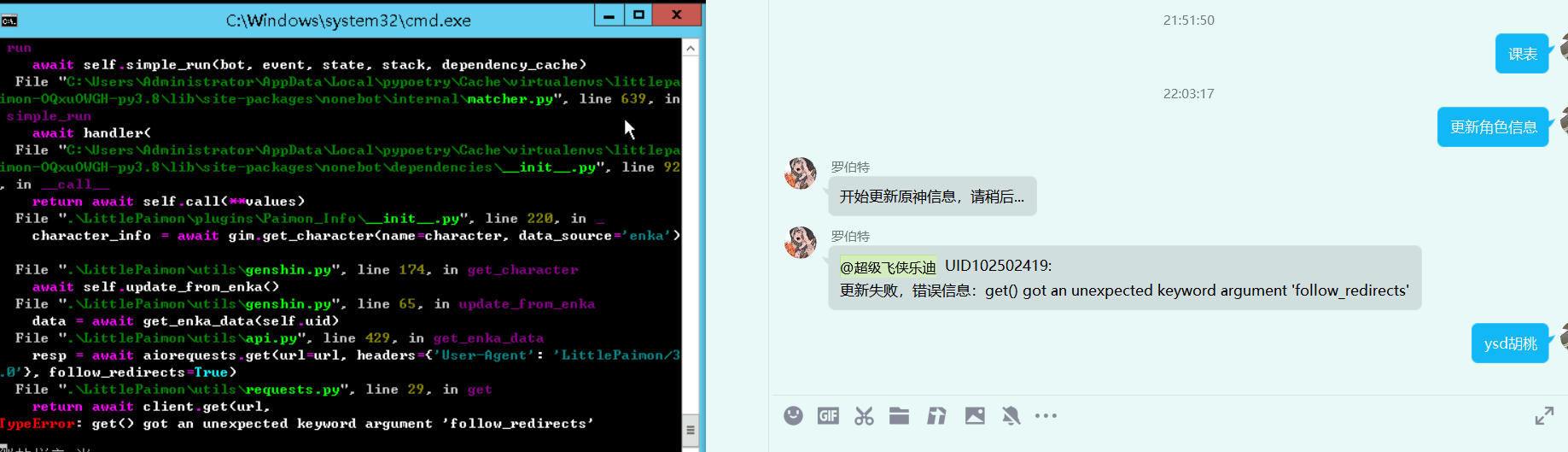This screenshot has height=452, width=1568.
Task: Minimize the cmd.exe window
Action: 609,15
